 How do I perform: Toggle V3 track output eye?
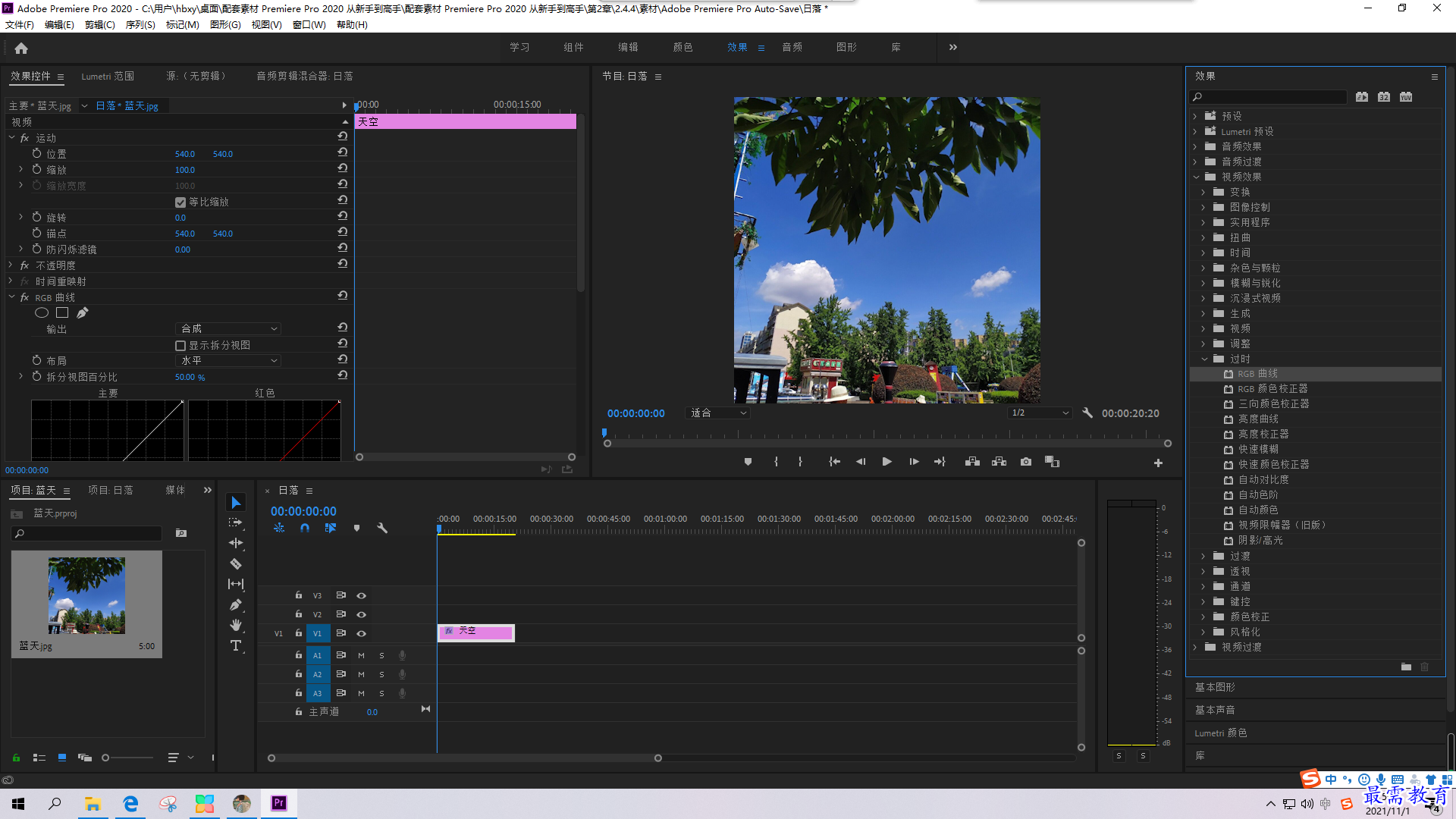click(362, 596)
